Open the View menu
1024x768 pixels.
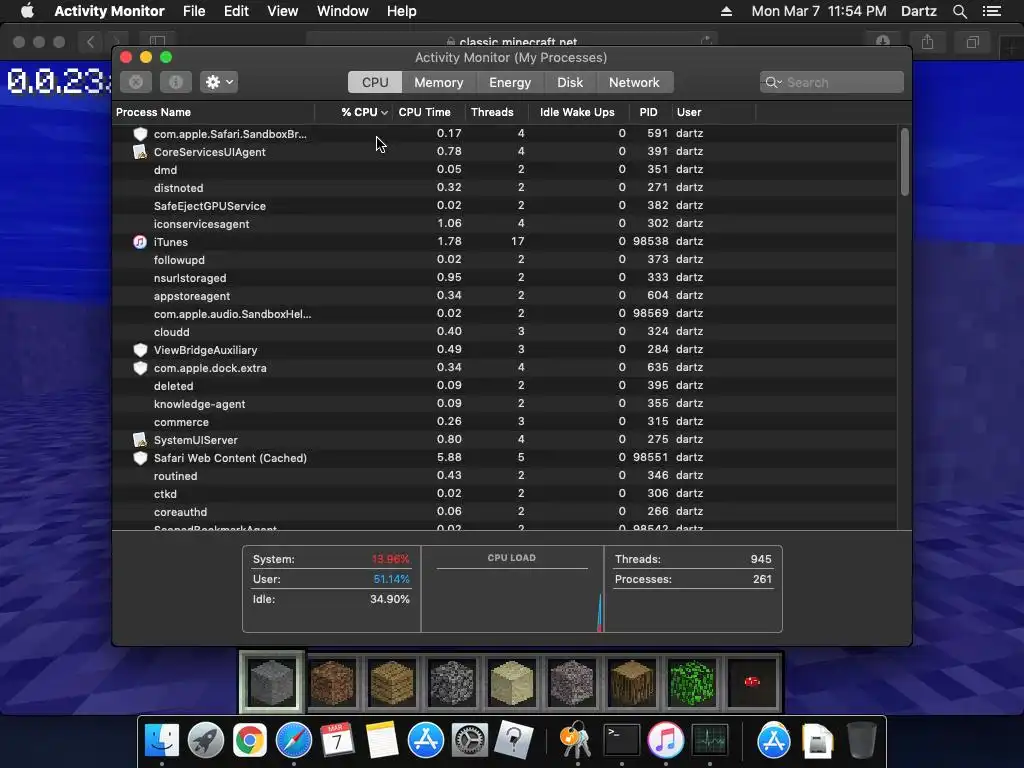pos(283,11)
